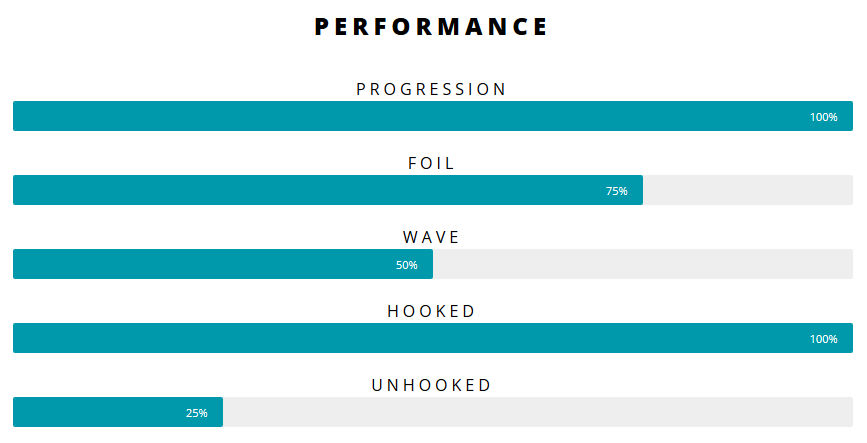Viewport: 867px width, 443px height.
Task: Click the FOIL label text
Action: [432, 163]
